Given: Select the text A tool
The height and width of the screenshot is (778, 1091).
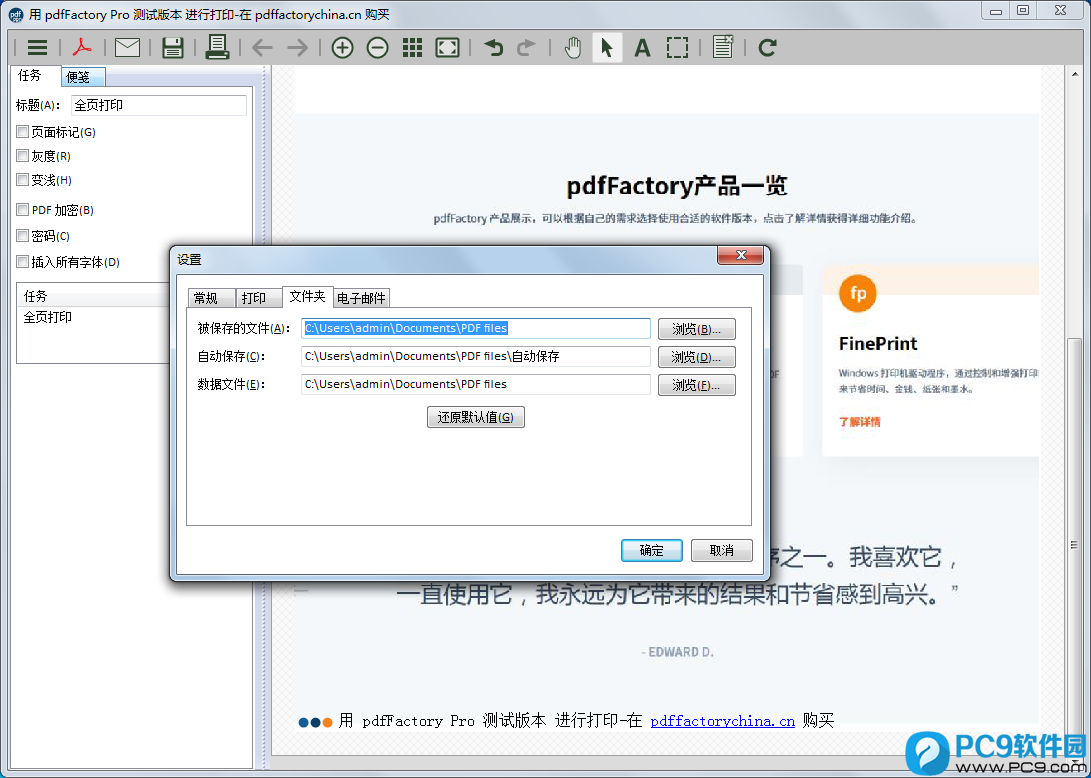Looking at the screenshot, I should click(642, 47).
